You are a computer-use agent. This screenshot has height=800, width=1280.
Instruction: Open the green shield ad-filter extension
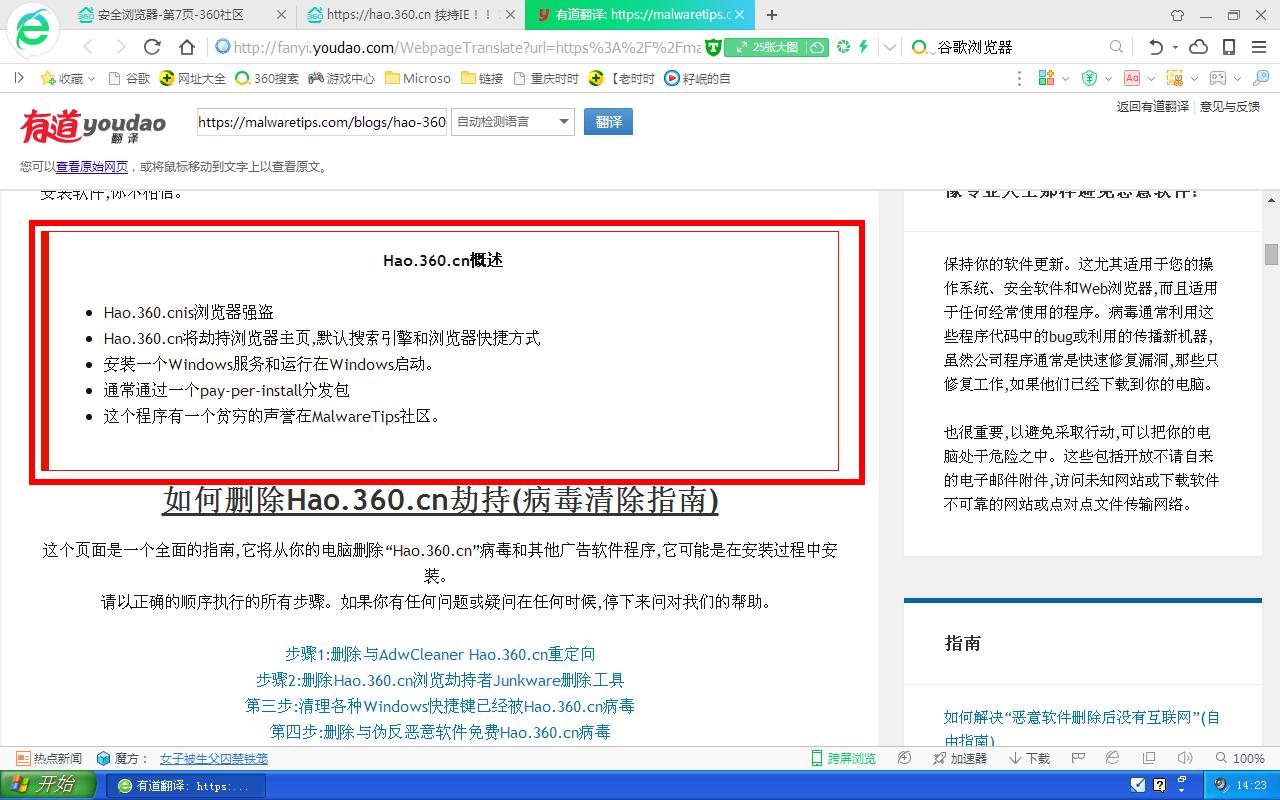click(x=1090, y=78)
